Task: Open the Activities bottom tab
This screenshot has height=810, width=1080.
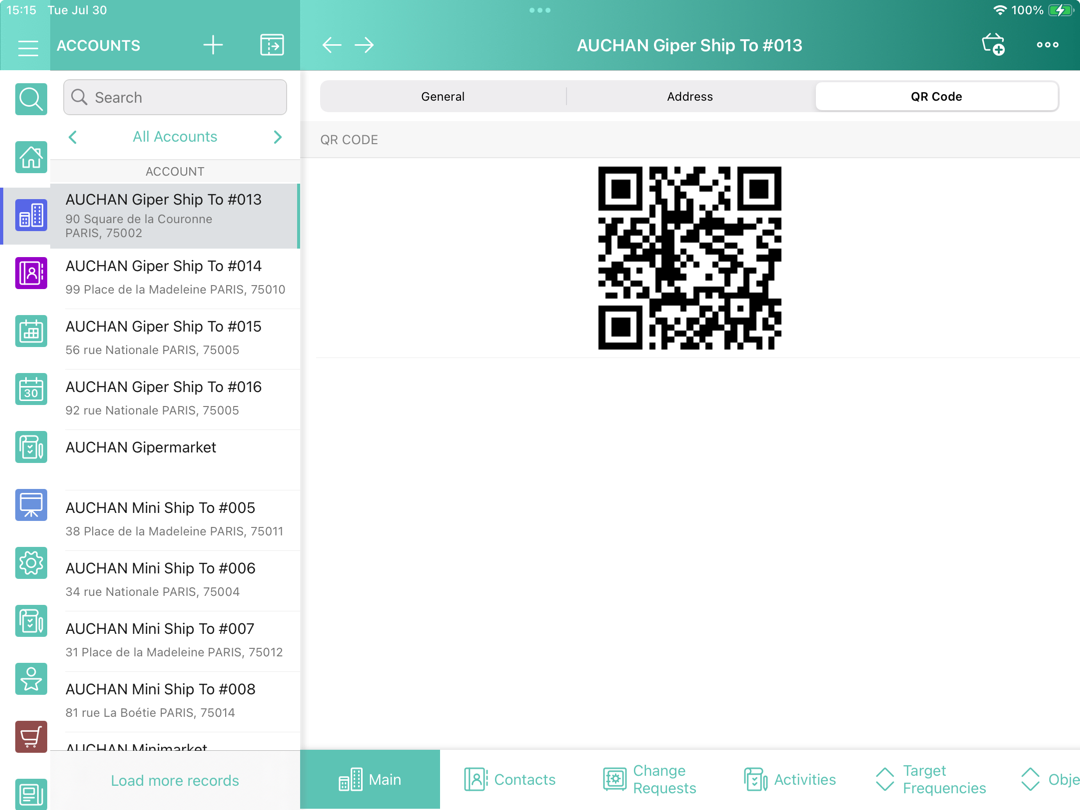Action: (x=790, y=779)
